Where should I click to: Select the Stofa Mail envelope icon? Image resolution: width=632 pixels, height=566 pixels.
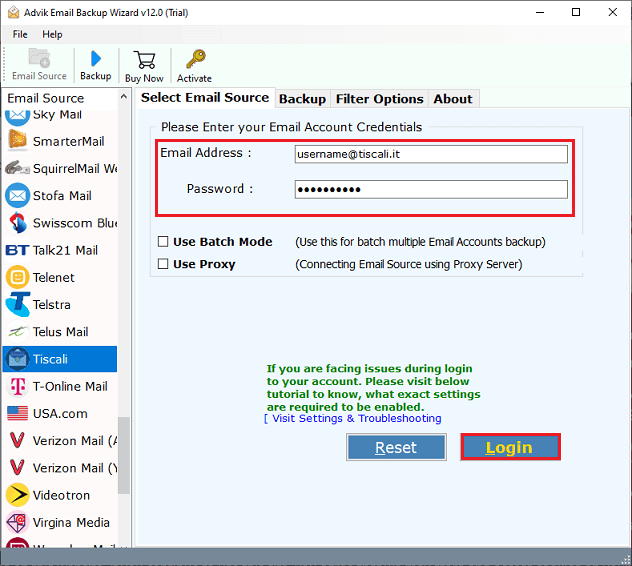(x=17, y=196)
